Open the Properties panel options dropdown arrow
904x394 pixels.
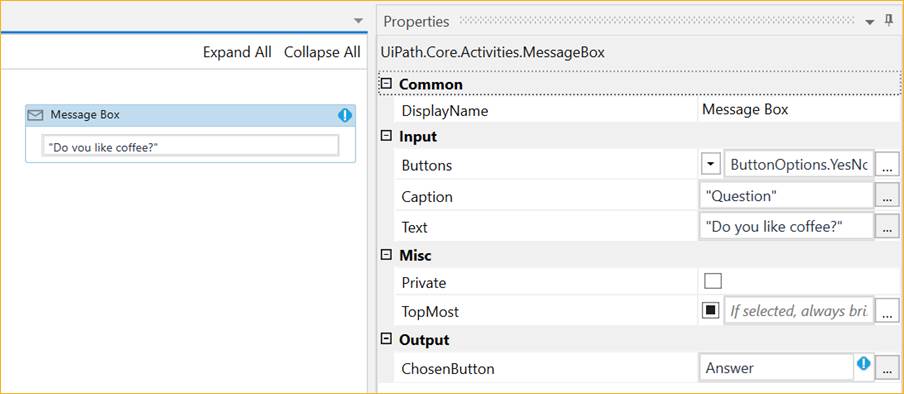(x=870, y=22)
